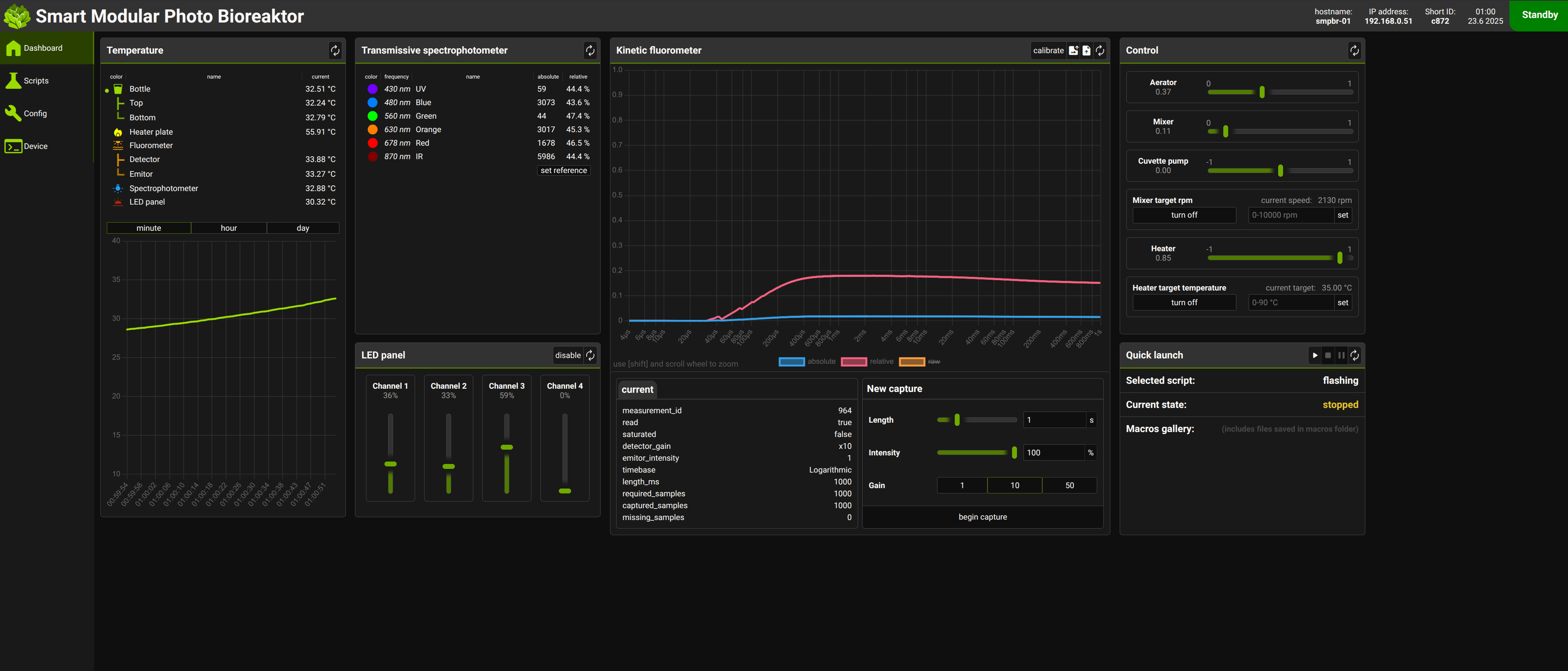Click set reference in spectrophotometer
Viewport: 1568px width, 671px height.
pyautogui.click(x=564, y=170)
